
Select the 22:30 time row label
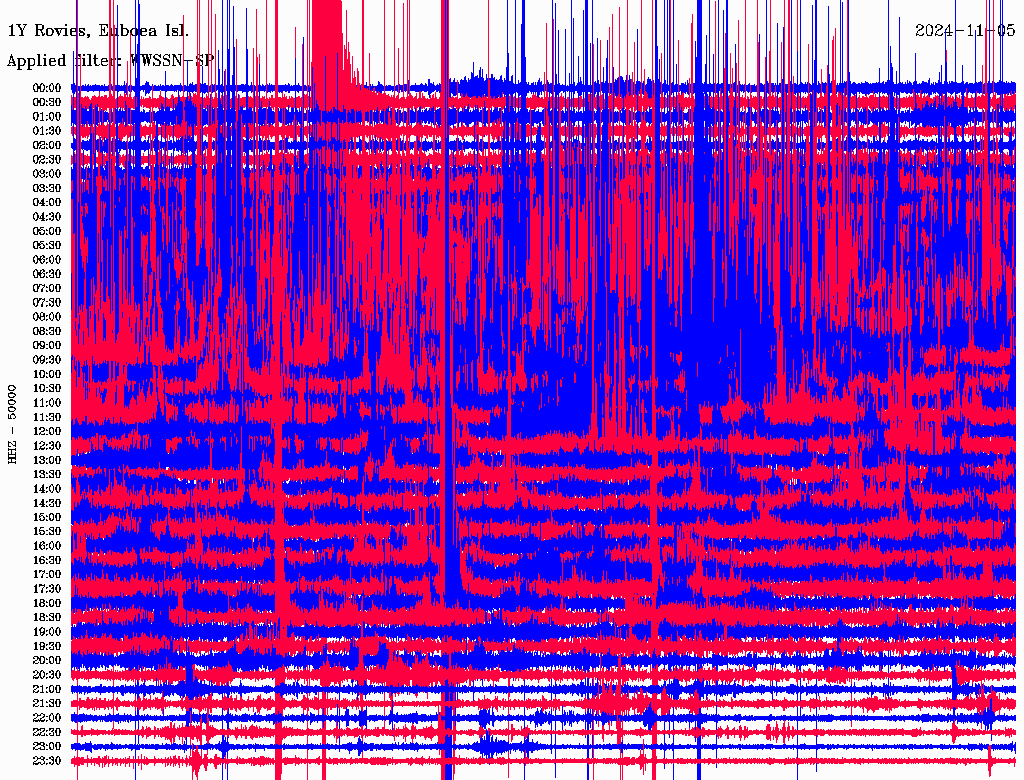(x=47, y=732)
